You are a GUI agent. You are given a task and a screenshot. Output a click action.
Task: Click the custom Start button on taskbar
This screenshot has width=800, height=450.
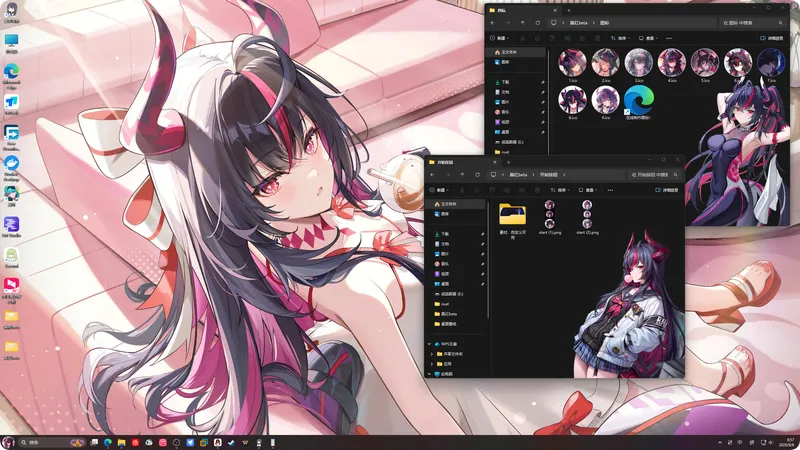pyautogui.click(x=8, y=442)
